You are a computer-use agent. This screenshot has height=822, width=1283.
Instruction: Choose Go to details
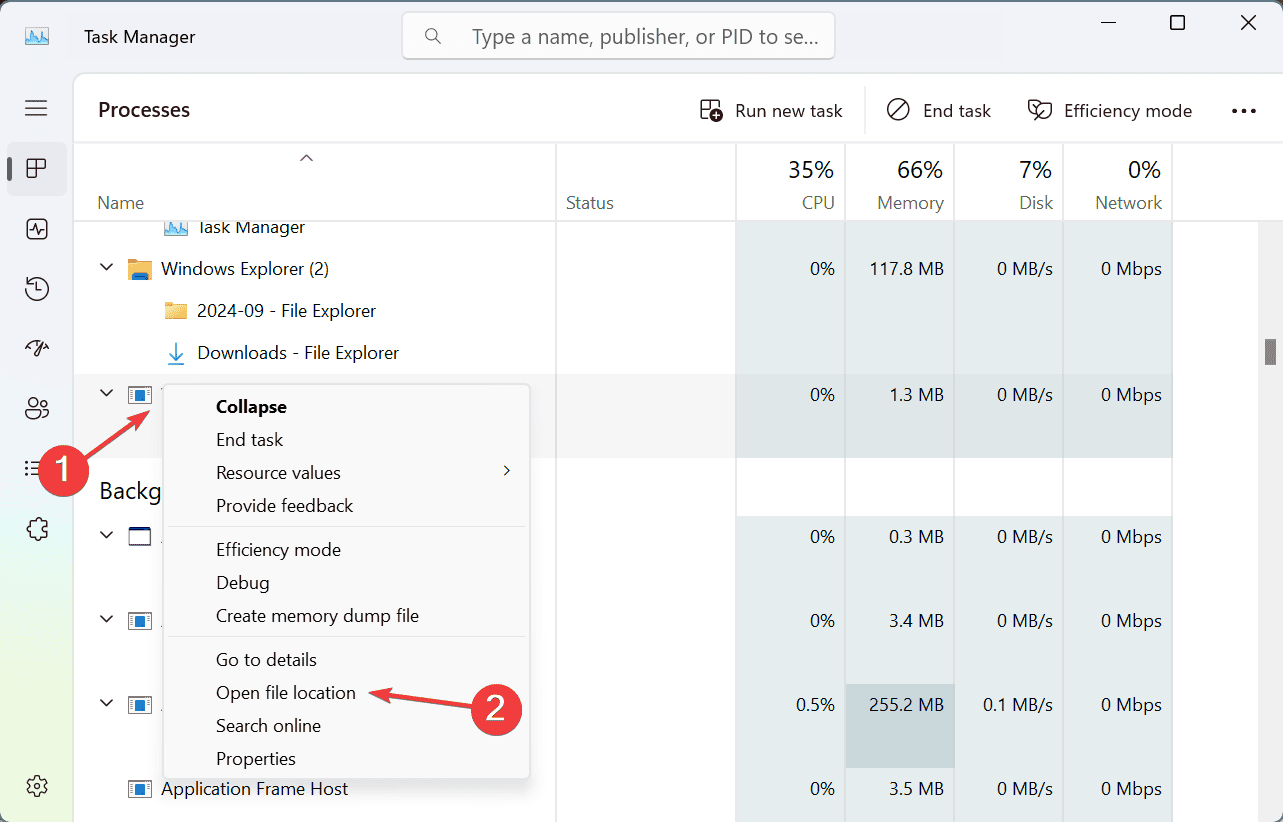tap(346, 660)
